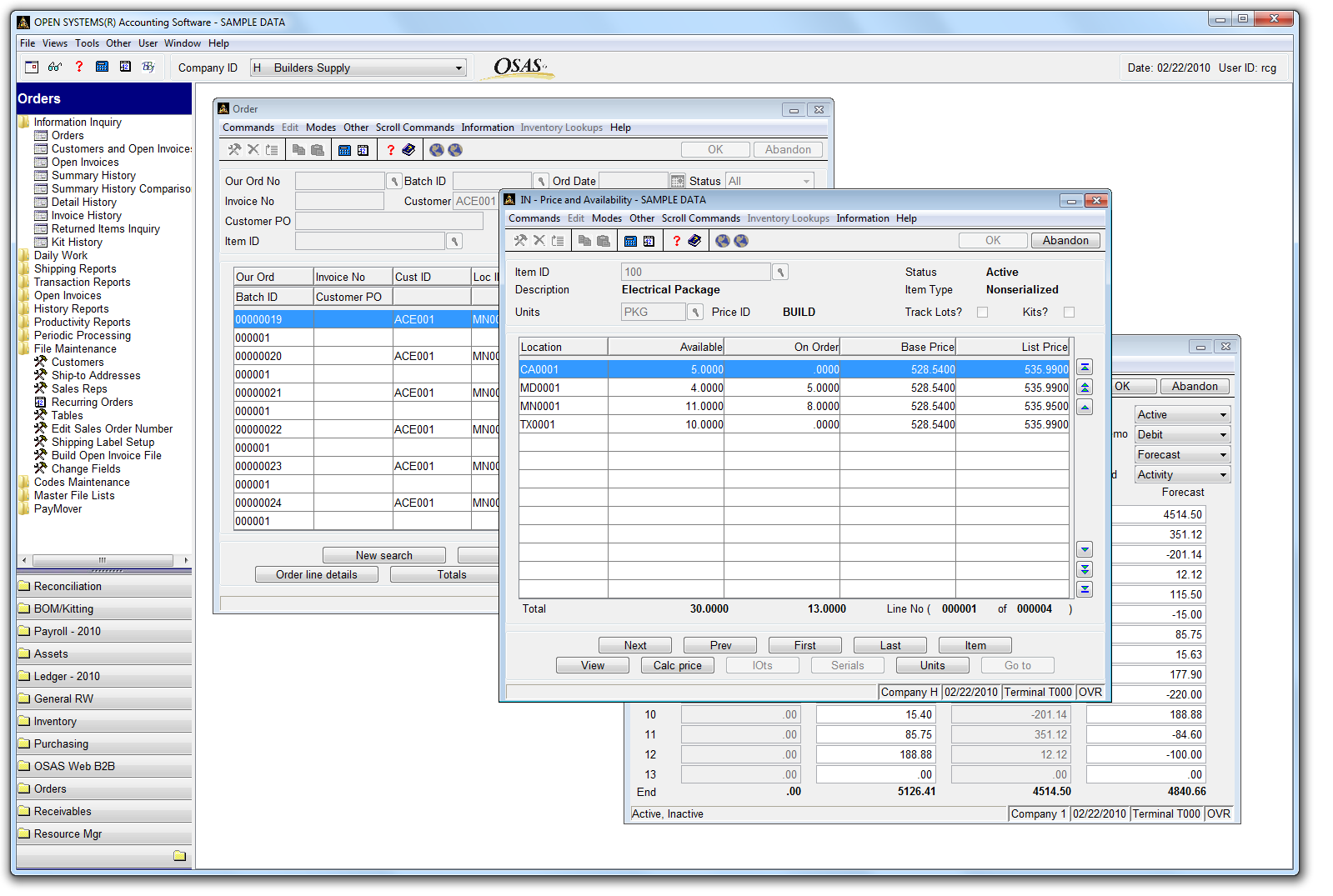Select the TX0001 location row
Viewport: 1333px width, 896px height.
(794, 424)
